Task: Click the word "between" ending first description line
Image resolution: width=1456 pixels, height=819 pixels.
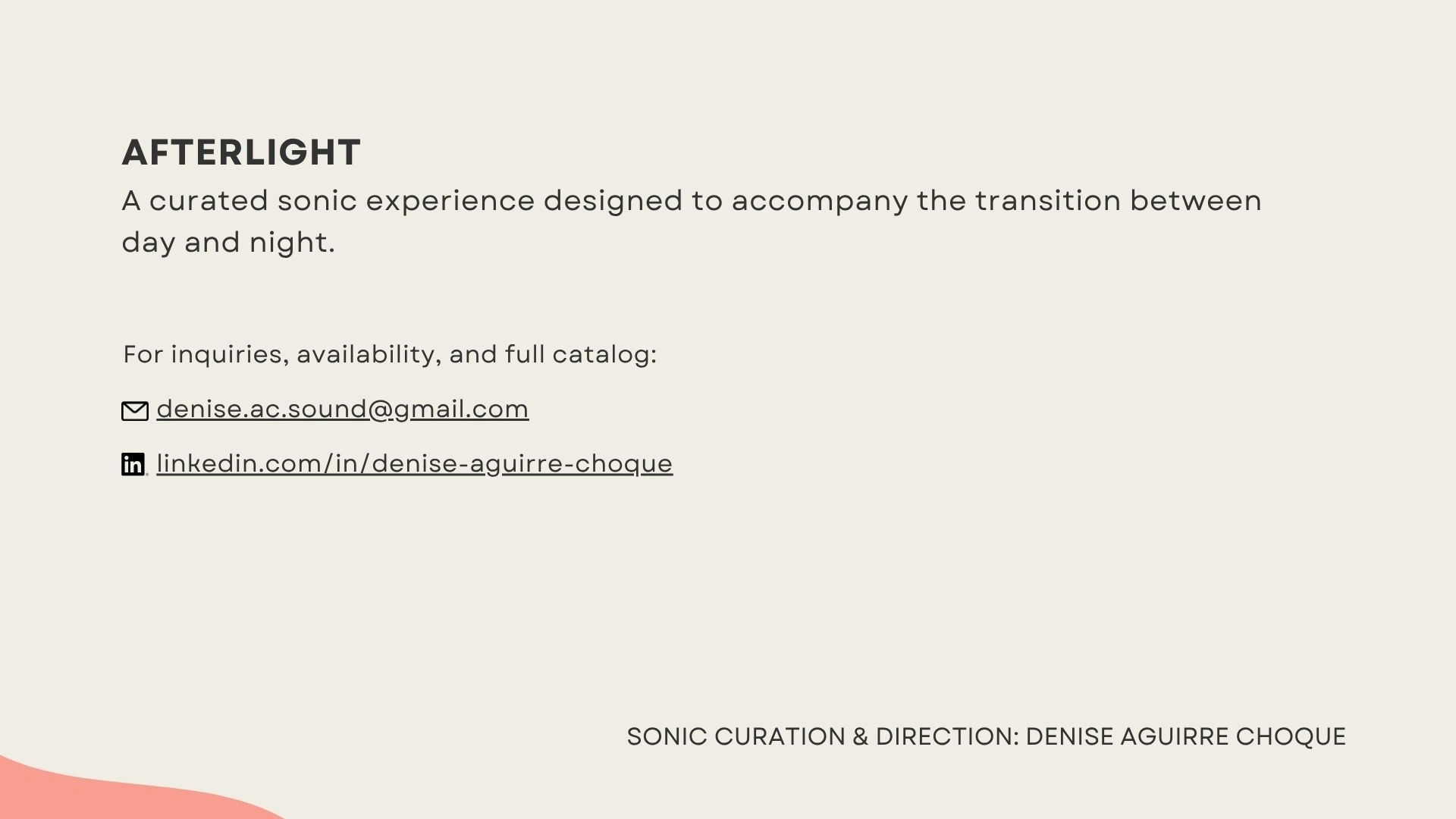Action: pos(1196,201)
